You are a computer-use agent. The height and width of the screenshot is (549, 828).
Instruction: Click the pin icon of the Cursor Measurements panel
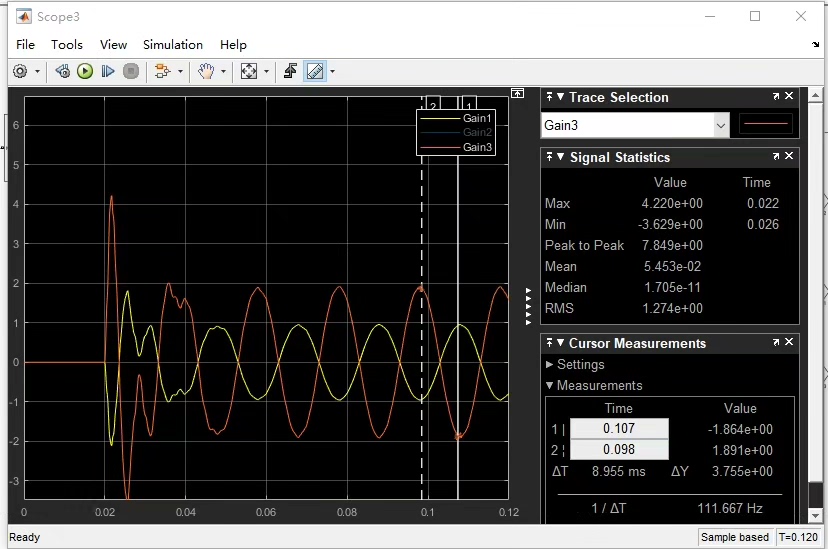click(549, 343)
